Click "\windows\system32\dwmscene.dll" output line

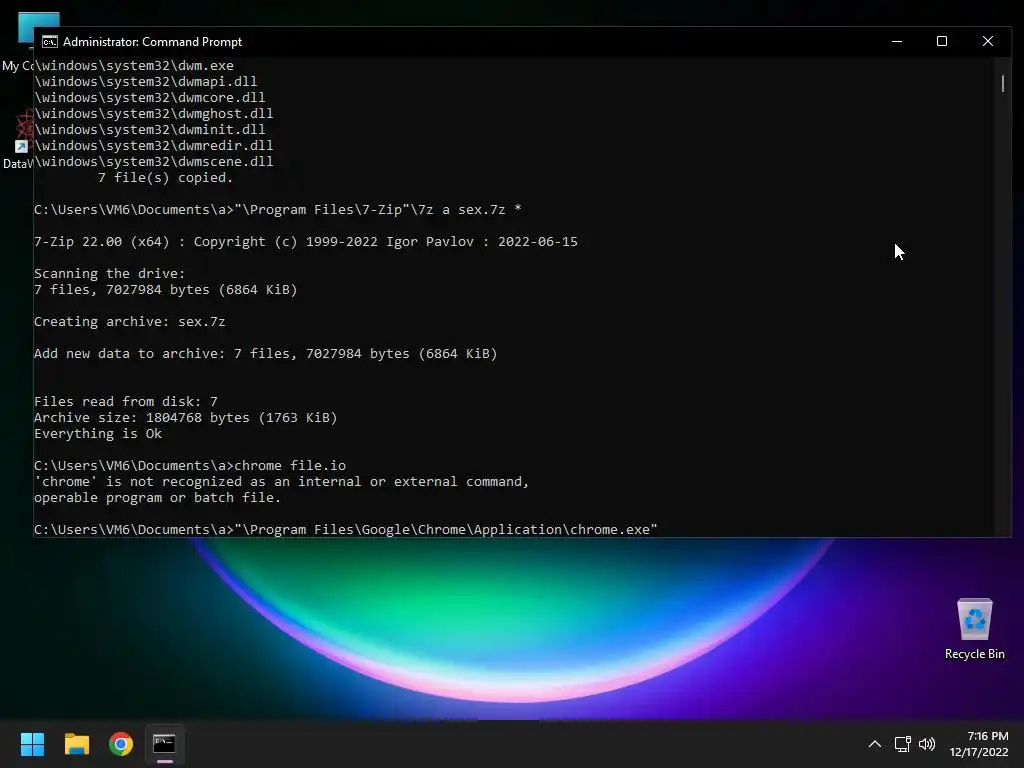pyautogui.click(x=153, y=161)
